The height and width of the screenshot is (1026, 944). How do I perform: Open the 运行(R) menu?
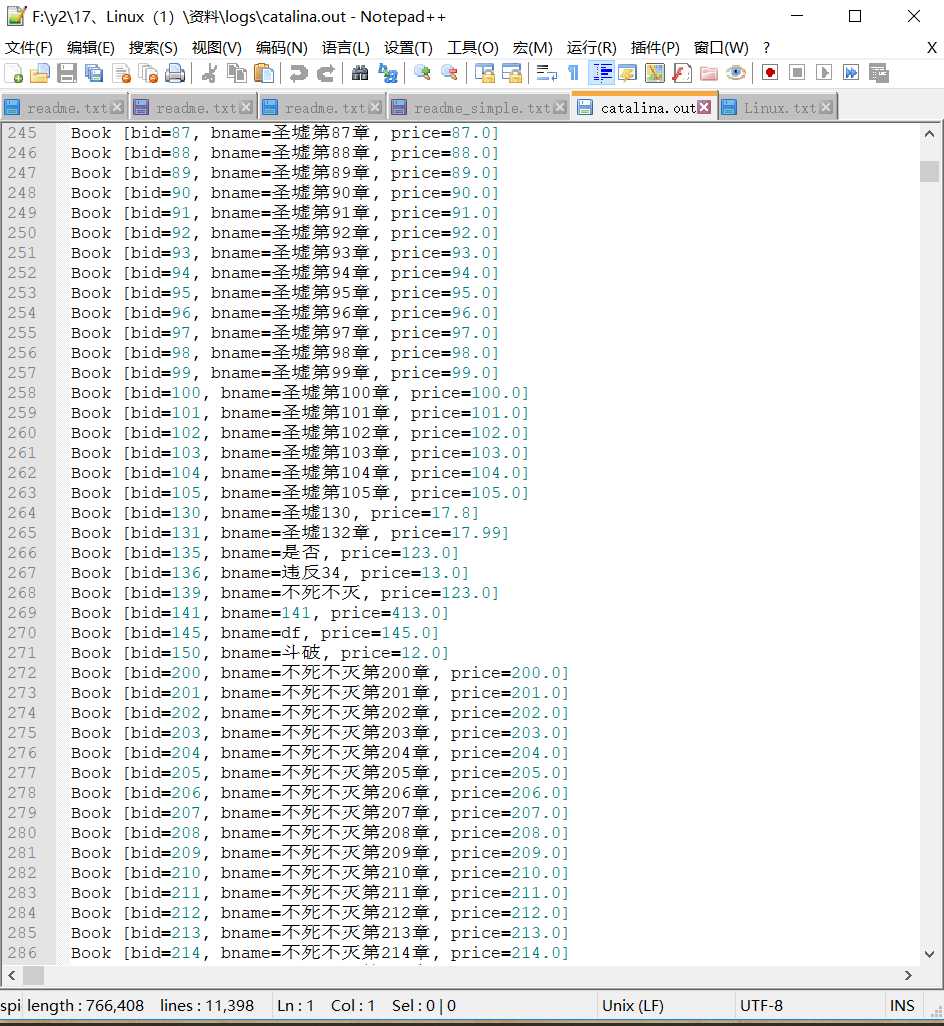pos(591,48)
